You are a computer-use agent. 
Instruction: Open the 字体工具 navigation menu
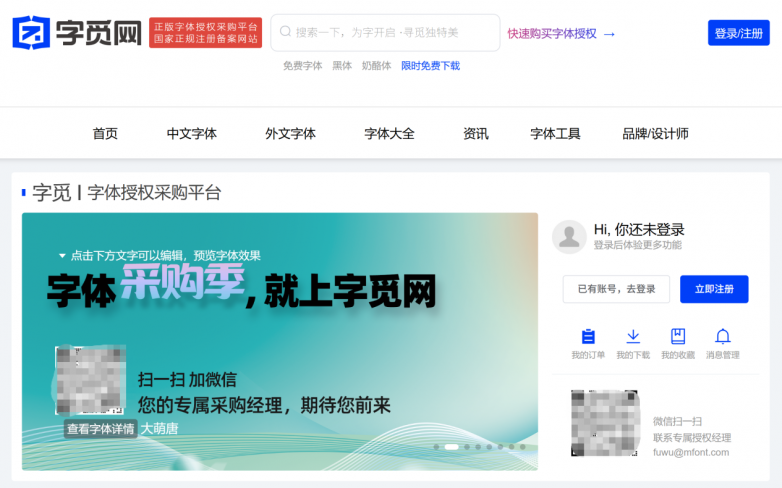point(555,134)
